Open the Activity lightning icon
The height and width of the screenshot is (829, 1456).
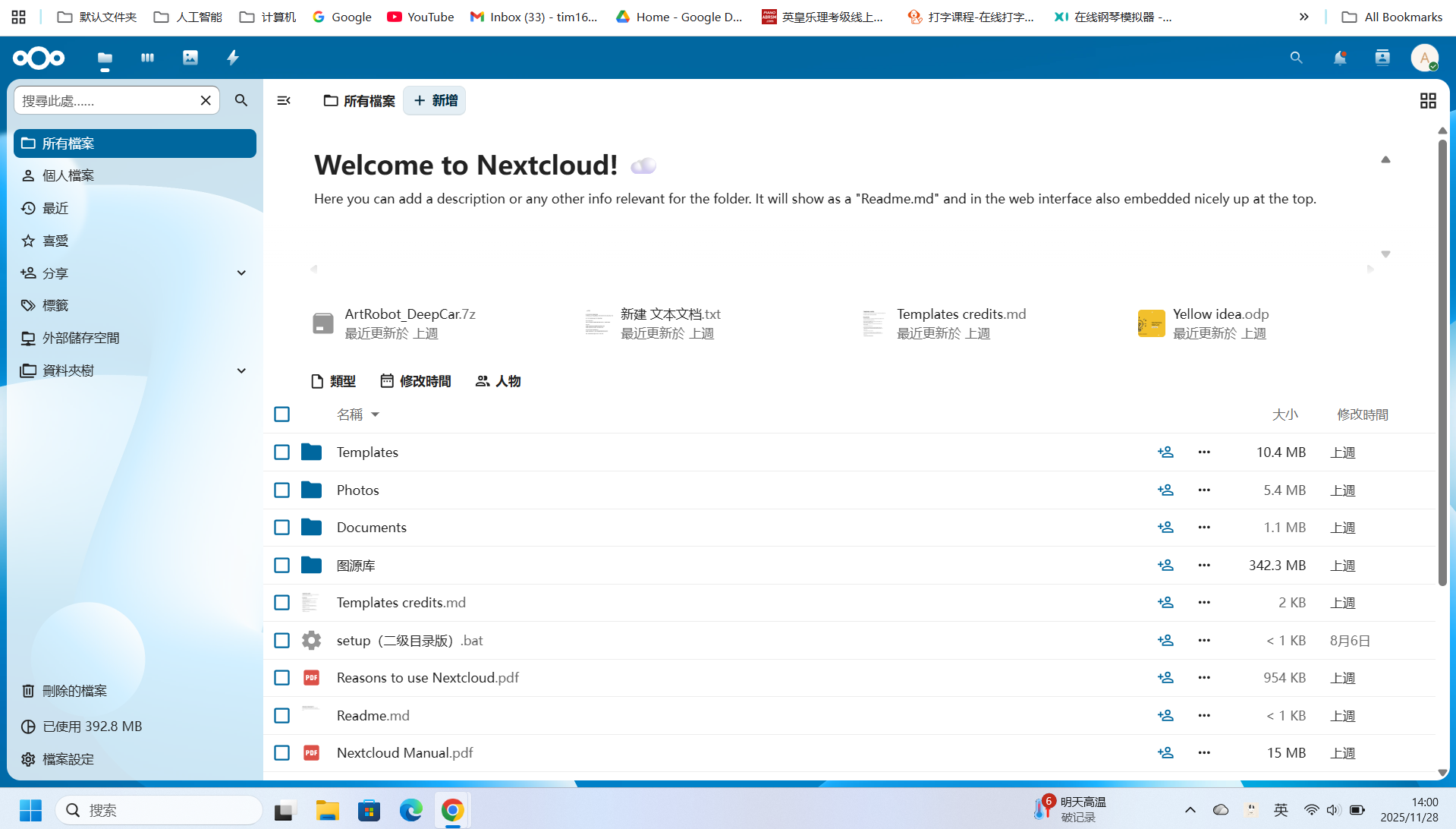(233, 58)
